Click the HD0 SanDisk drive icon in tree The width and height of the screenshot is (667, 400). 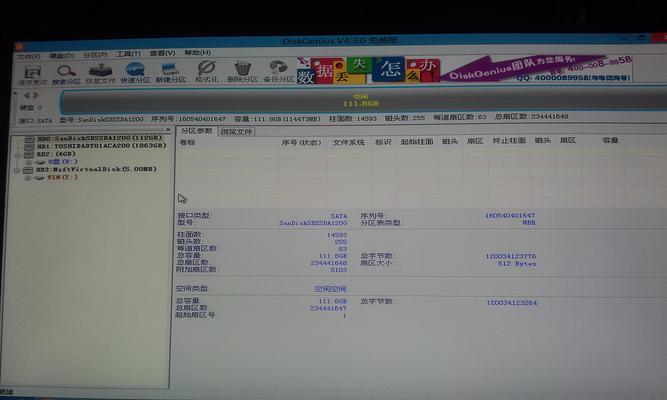click(x=29, y=139)
